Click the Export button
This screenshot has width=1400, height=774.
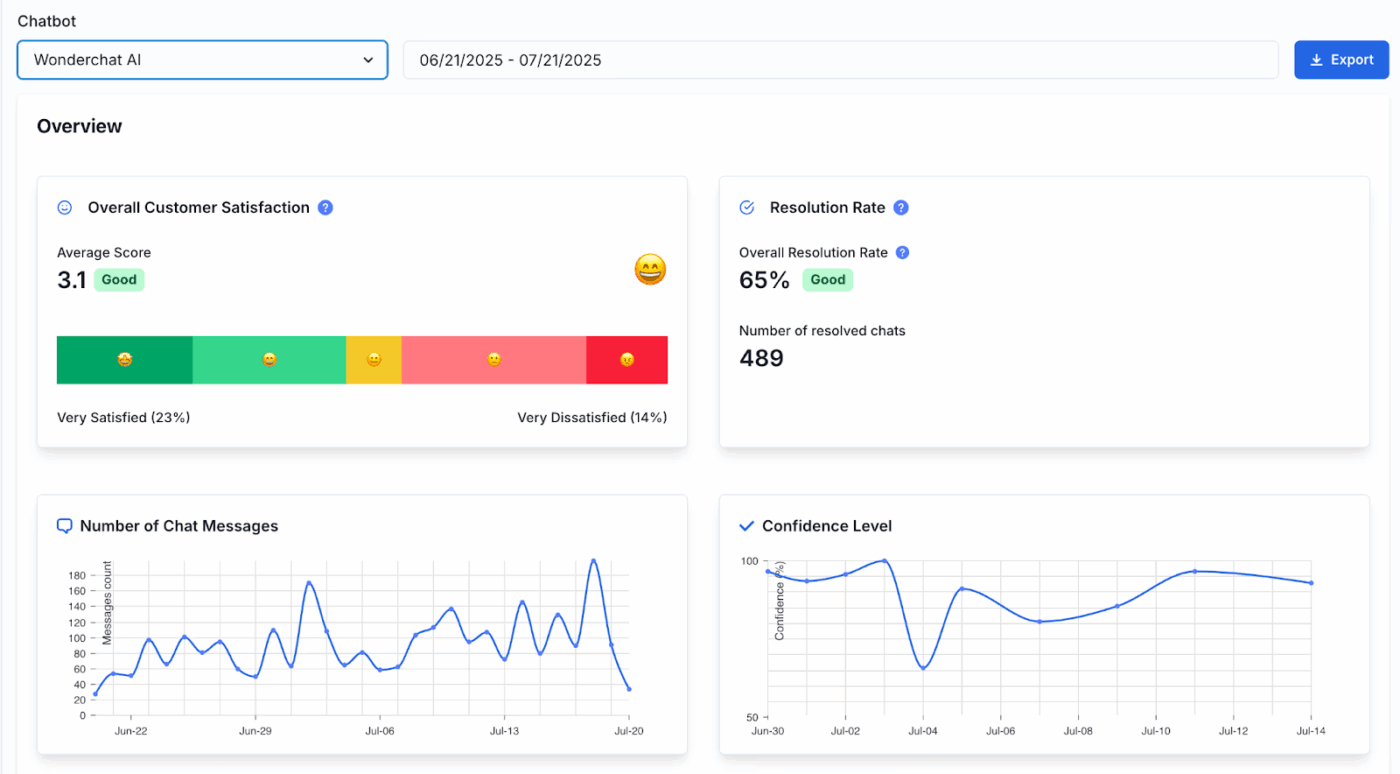(1341, 59)
